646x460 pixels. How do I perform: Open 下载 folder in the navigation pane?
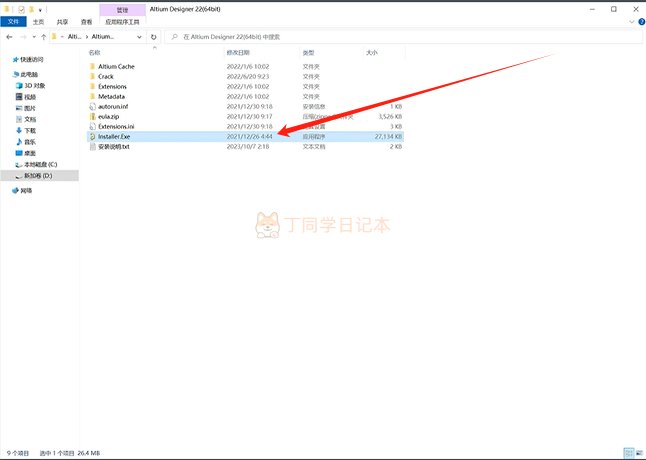click(x=26, y=131)
